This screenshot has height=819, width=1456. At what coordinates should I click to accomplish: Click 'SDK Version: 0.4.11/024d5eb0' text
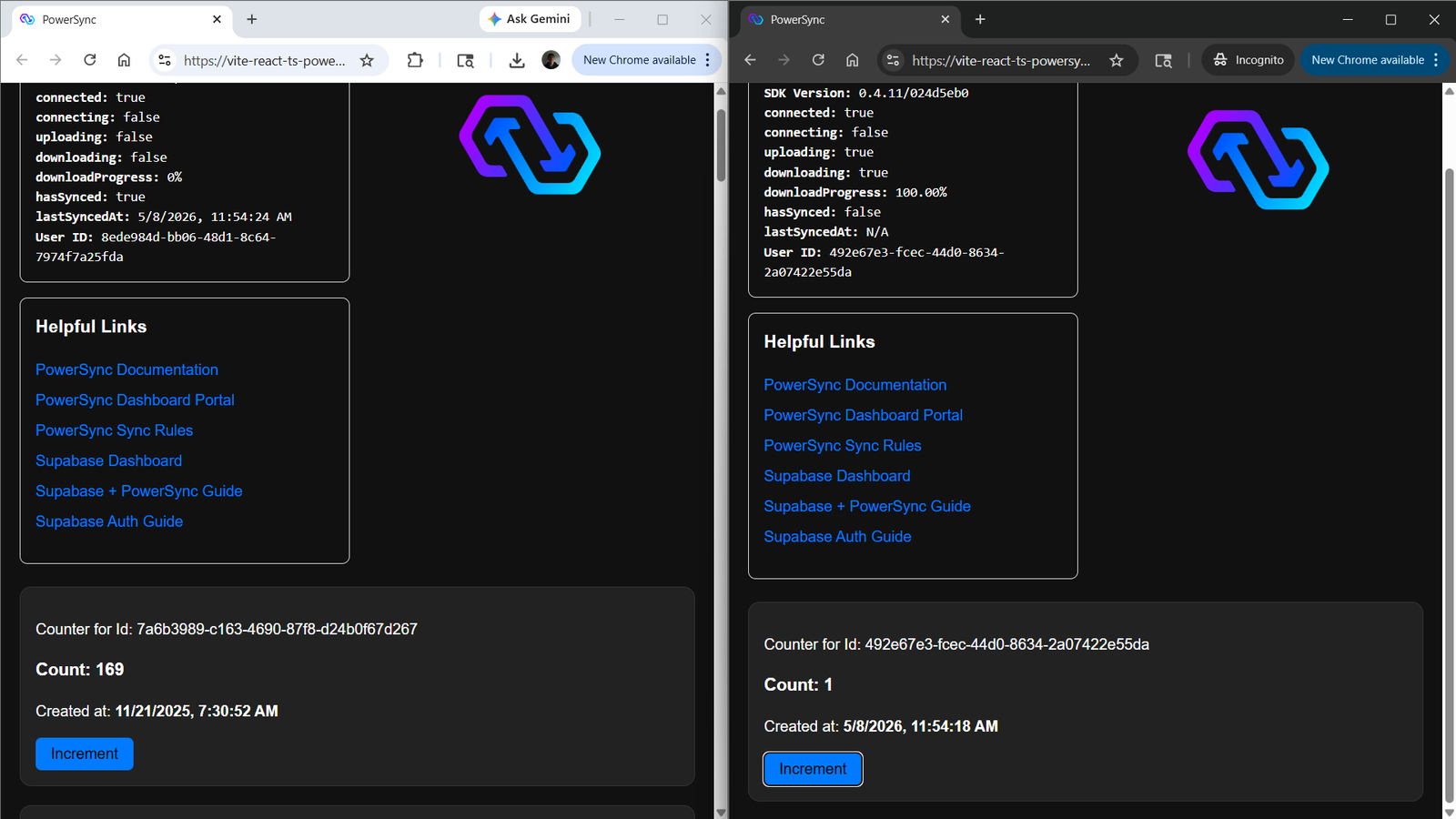[866, 93]
